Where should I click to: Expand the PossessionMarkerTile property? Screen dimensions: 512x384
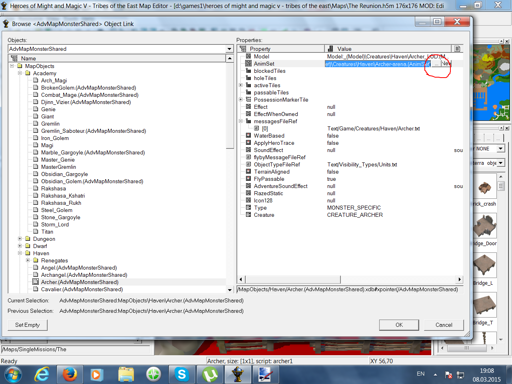tap(241, 100)
